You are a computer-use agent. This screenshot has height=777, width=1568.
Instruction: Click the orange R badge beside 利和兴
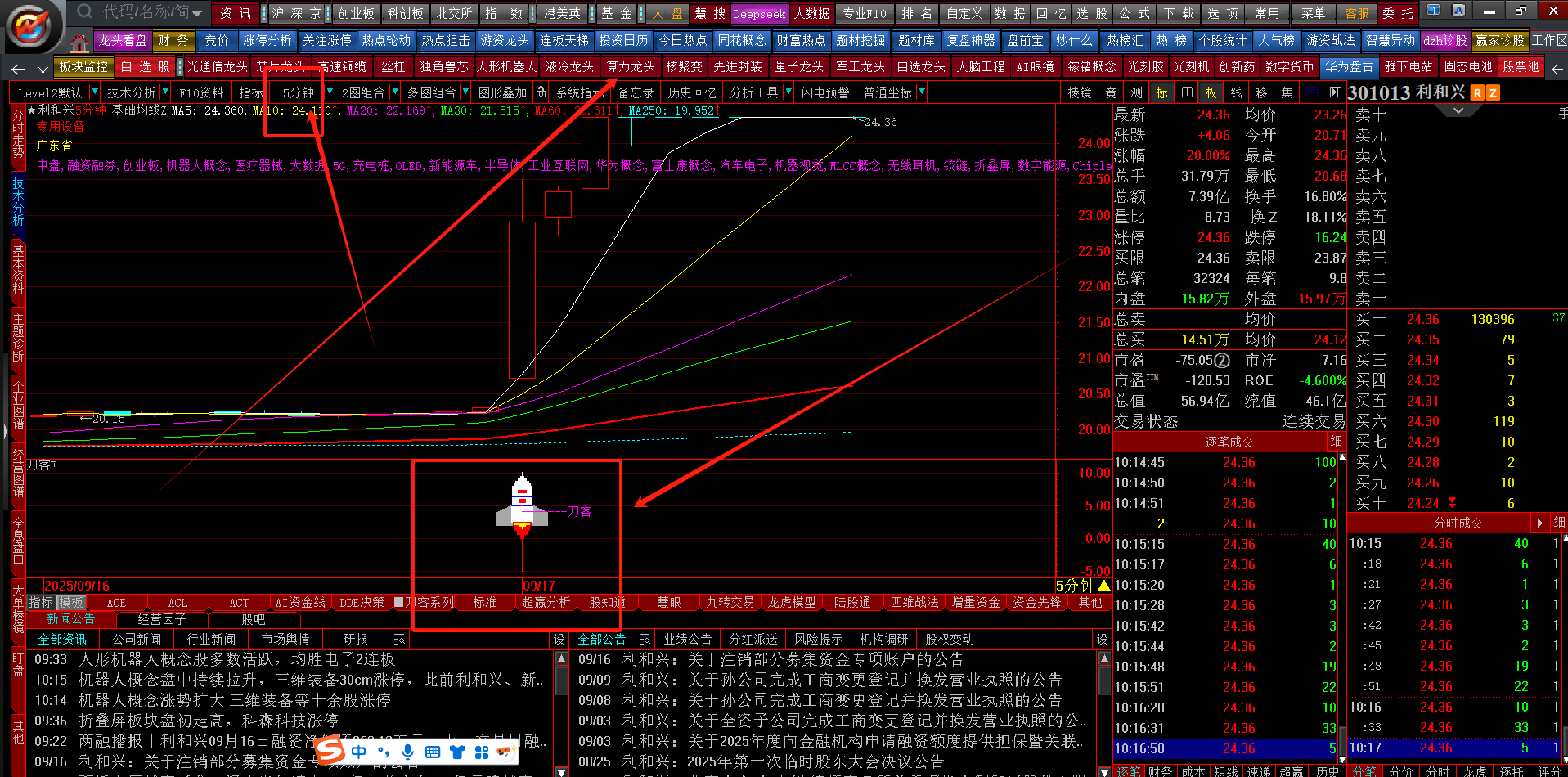[x=1477, y=93]
